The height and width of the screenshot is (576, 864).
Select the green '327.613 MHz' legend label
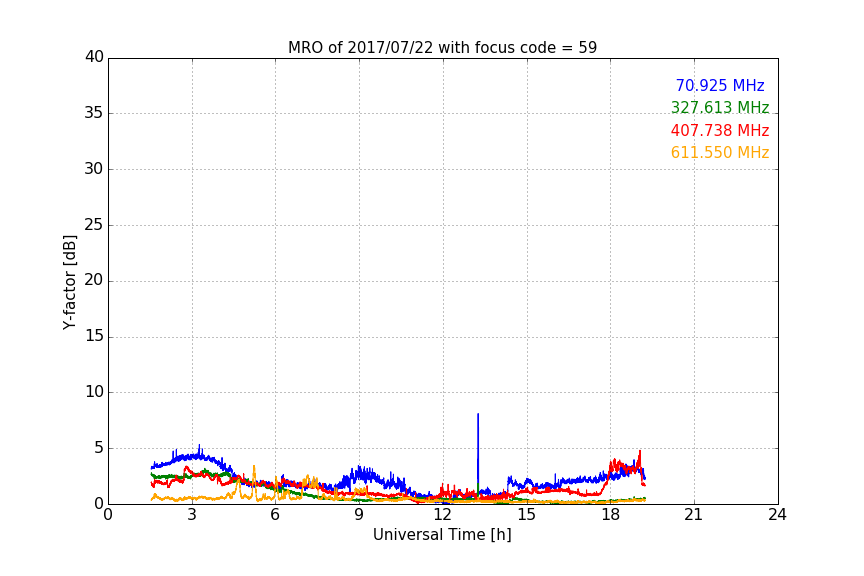click(720, 107)
